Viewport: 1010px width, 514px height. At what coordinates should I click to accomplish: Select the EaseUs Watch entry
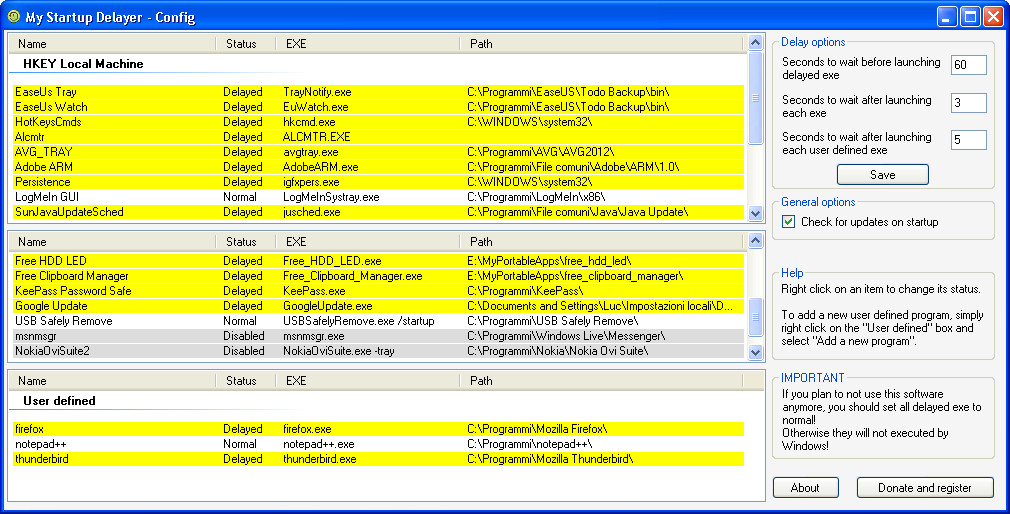[x=379, y=107]
